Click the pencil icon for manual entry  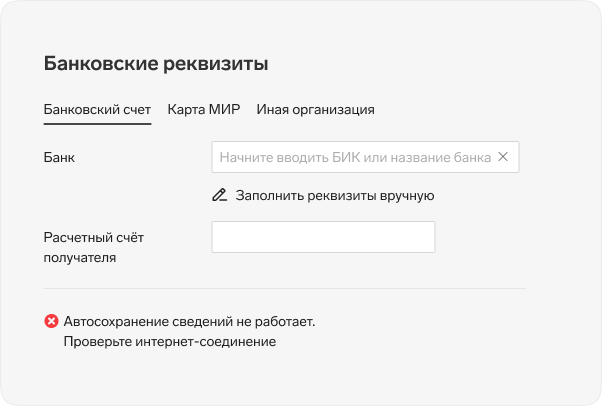[x=220, y=195]
